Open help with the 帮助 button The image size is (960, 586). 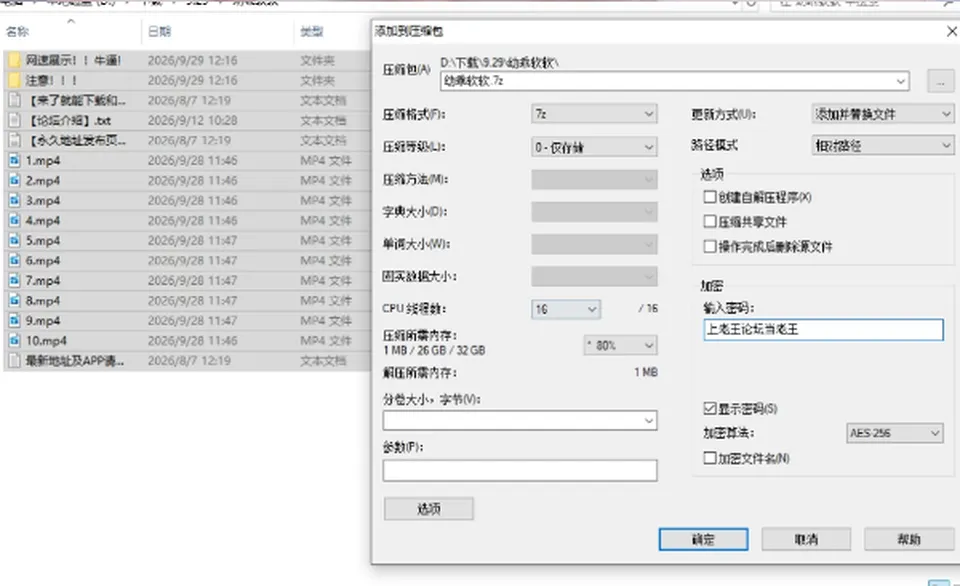click(x=909, y=539)
